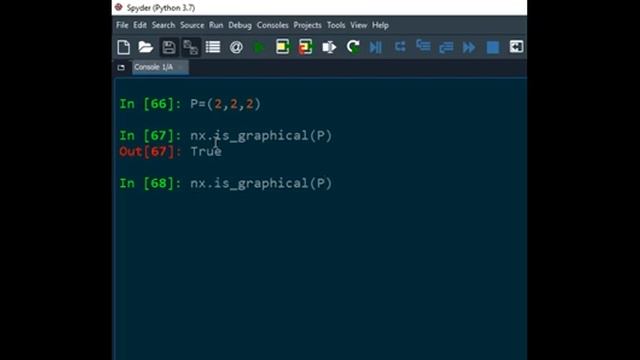Screen dimensions: 640x360
Task: Open the Search menu
Action: pos(163,25)
